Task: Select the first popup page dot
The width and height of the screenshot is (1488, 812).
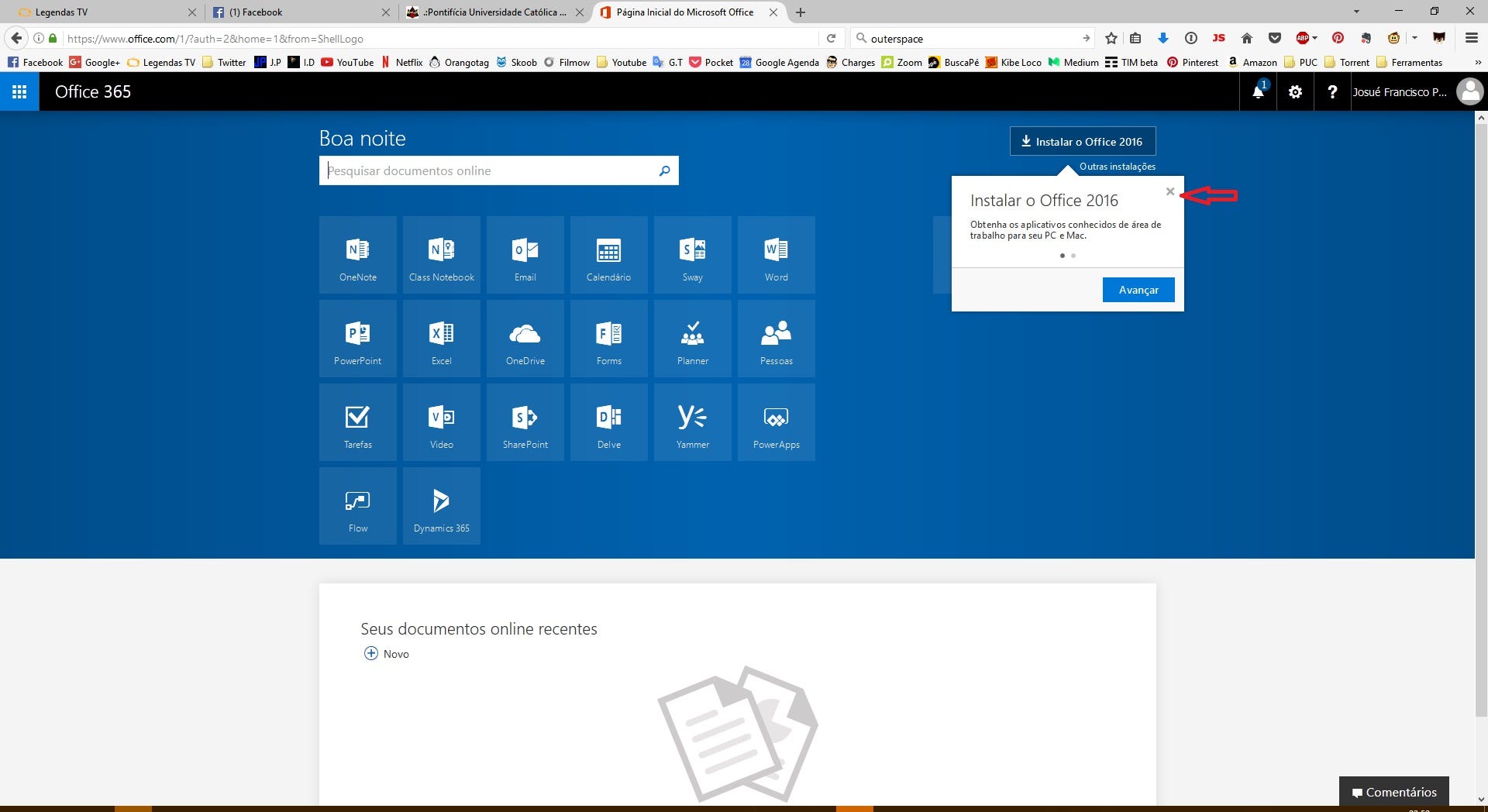Action: [1062, 256]
